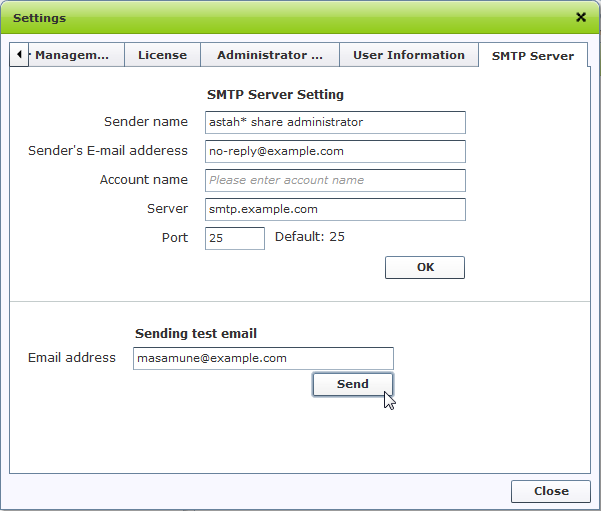Send the test email
This screenshot has width=601, height=511.
click(x=353, y=384)
